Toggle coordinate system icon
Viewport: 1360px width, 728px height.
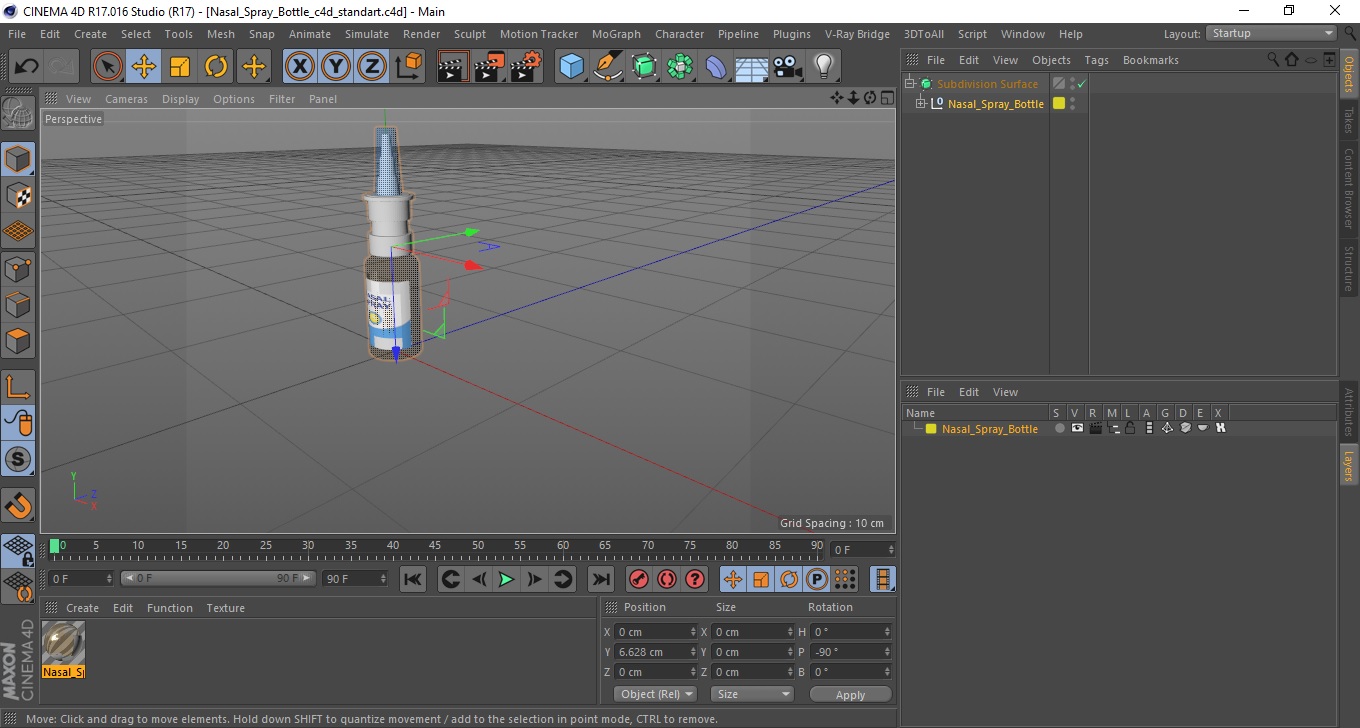click(409, 67)
